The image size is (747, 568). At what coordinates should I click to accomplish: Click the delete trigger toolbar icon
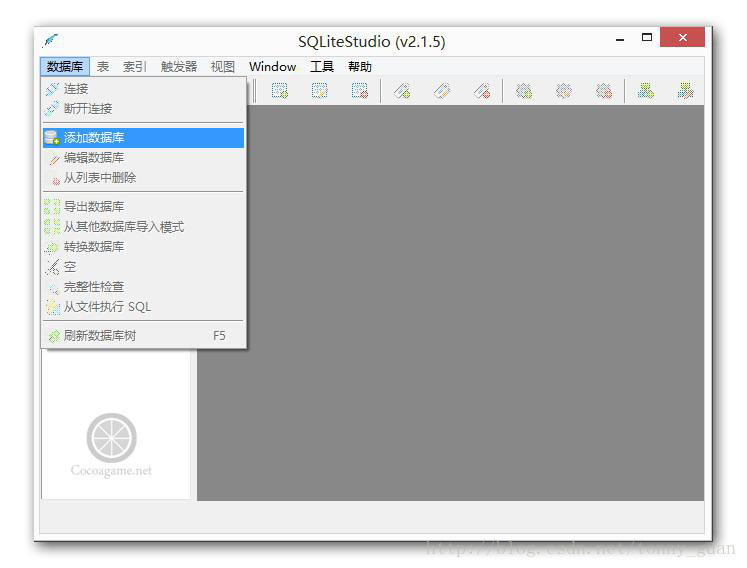604,91
